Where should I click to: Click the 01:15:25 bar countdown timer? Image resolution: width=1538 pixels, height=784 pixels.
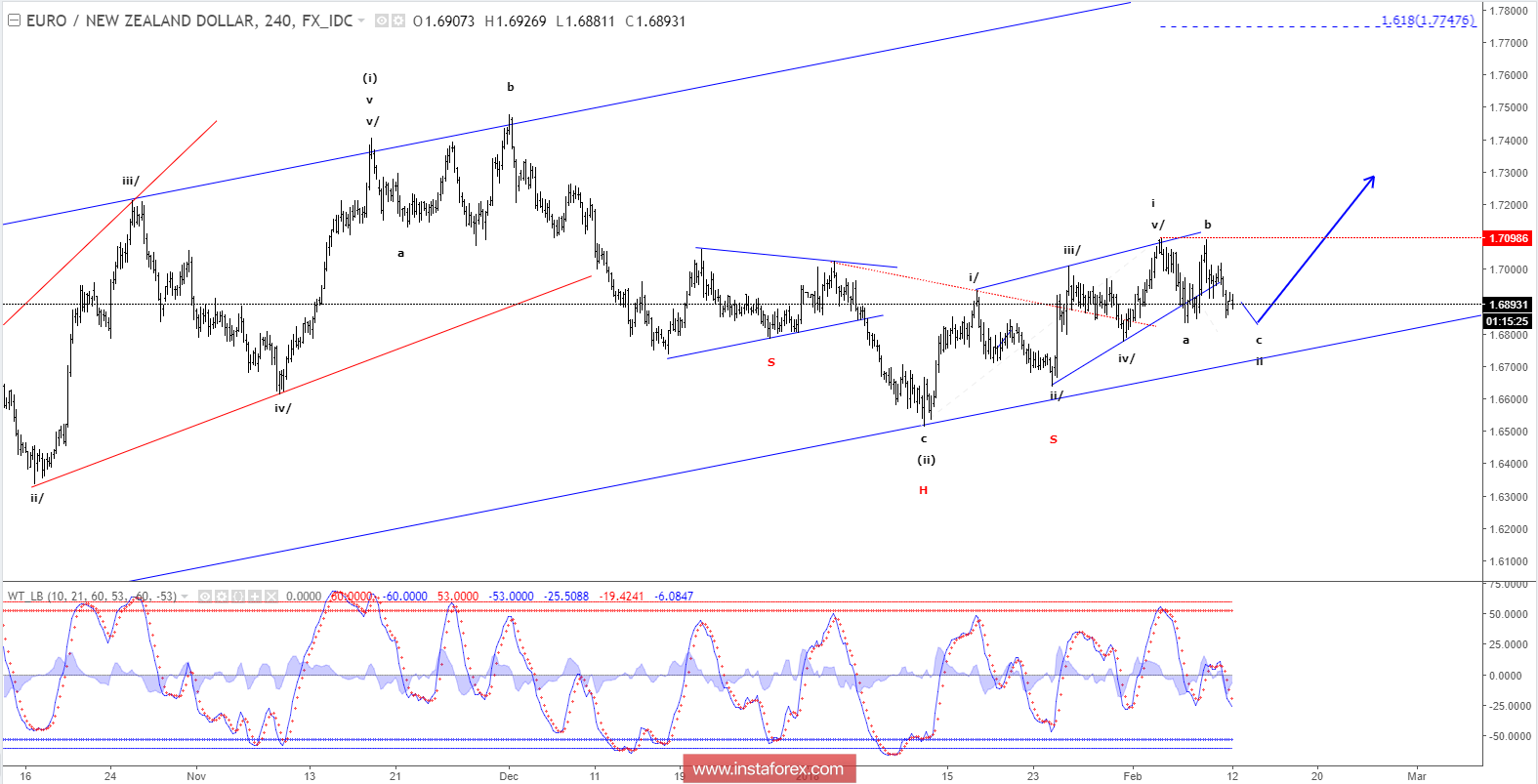(1508, 321)
